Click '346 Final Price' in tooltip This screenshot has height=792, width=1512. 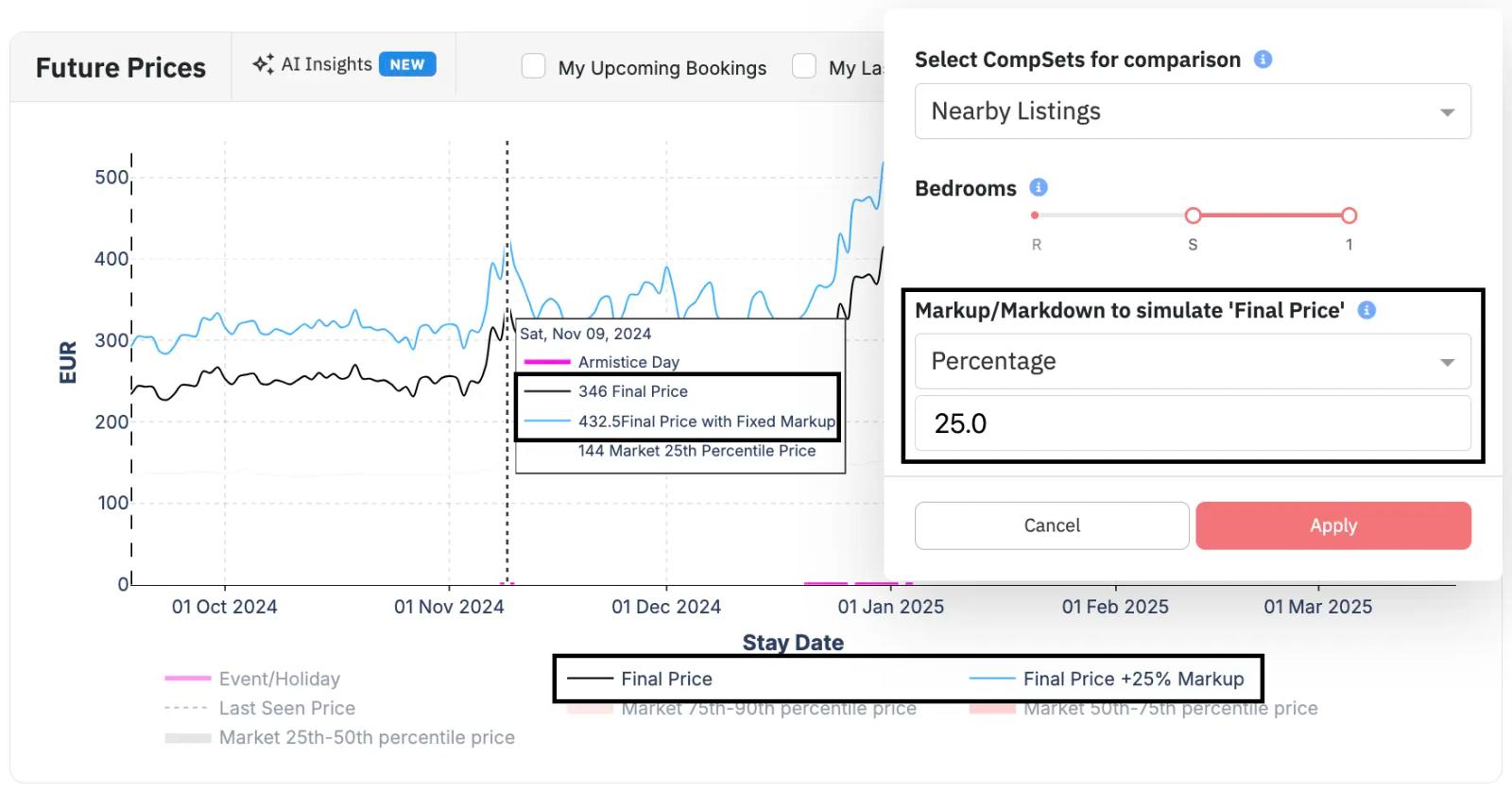click(x=633, y=391)
